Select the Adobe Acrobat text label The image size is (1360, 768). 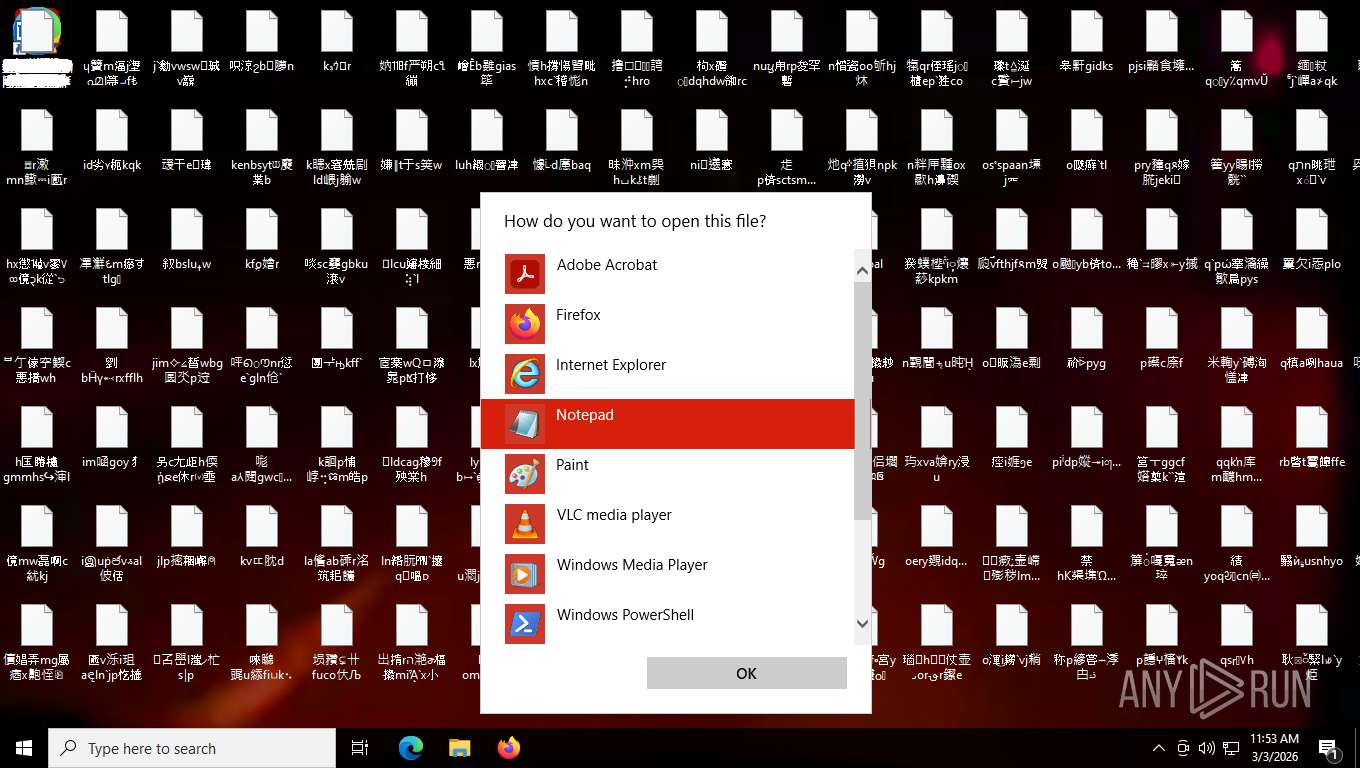click(x=607, y=265)
